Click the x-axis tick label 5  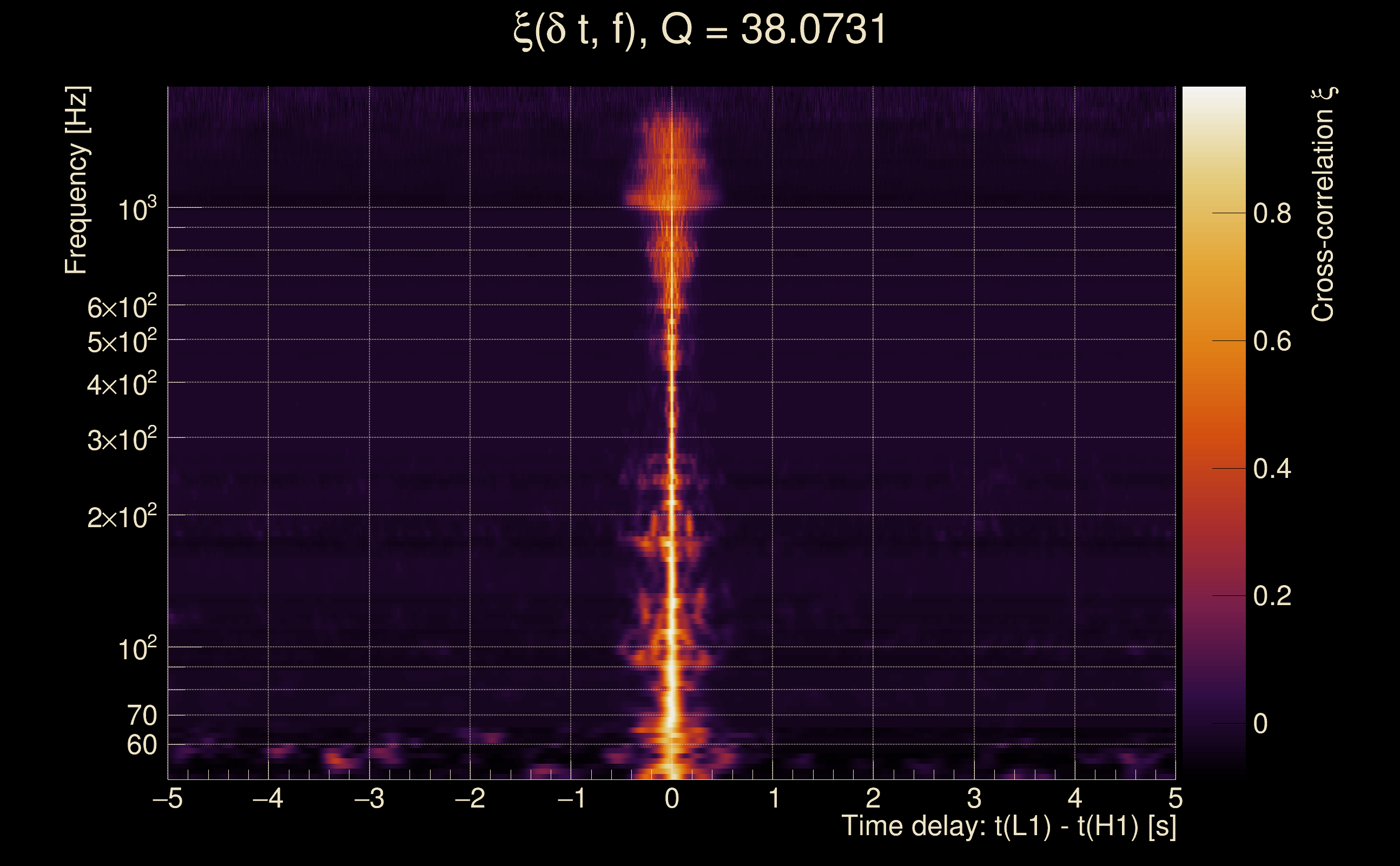1175,798
